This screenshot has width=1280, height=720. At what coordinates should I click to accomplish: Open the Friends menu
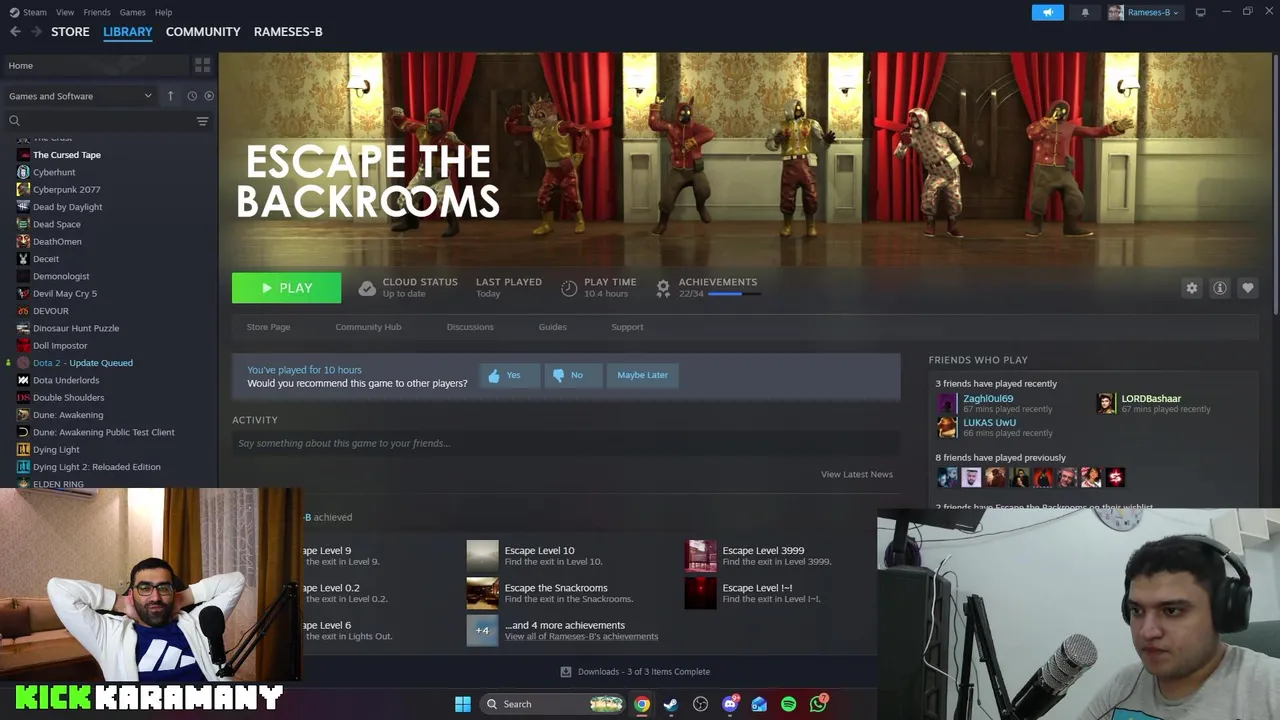coord(97,12)
